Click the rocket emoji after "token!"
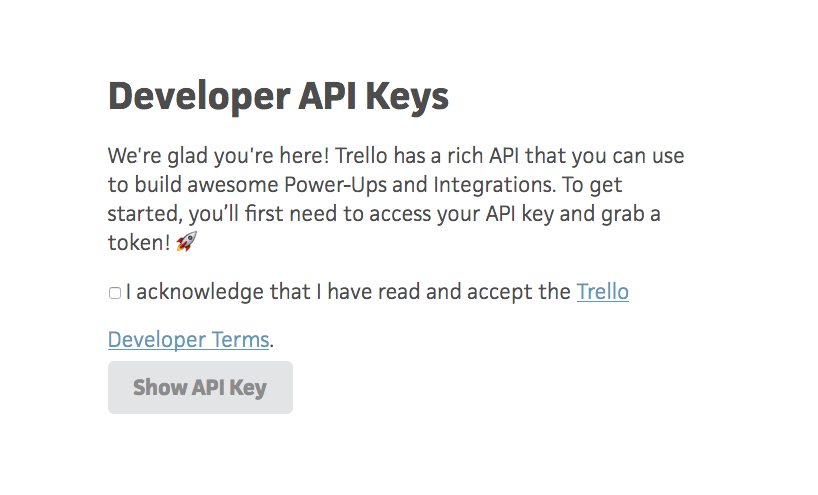 coord(186,242)
